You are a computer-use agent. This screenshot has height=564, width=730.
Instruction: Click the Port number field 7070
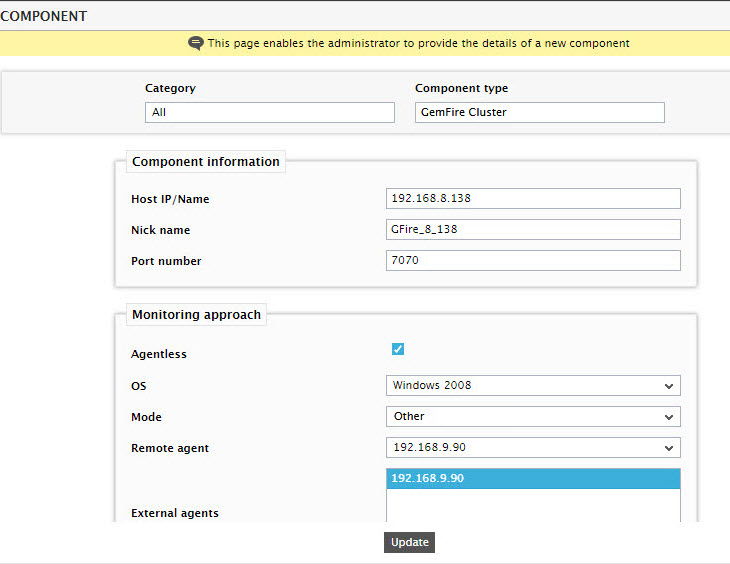pos(533,260)
